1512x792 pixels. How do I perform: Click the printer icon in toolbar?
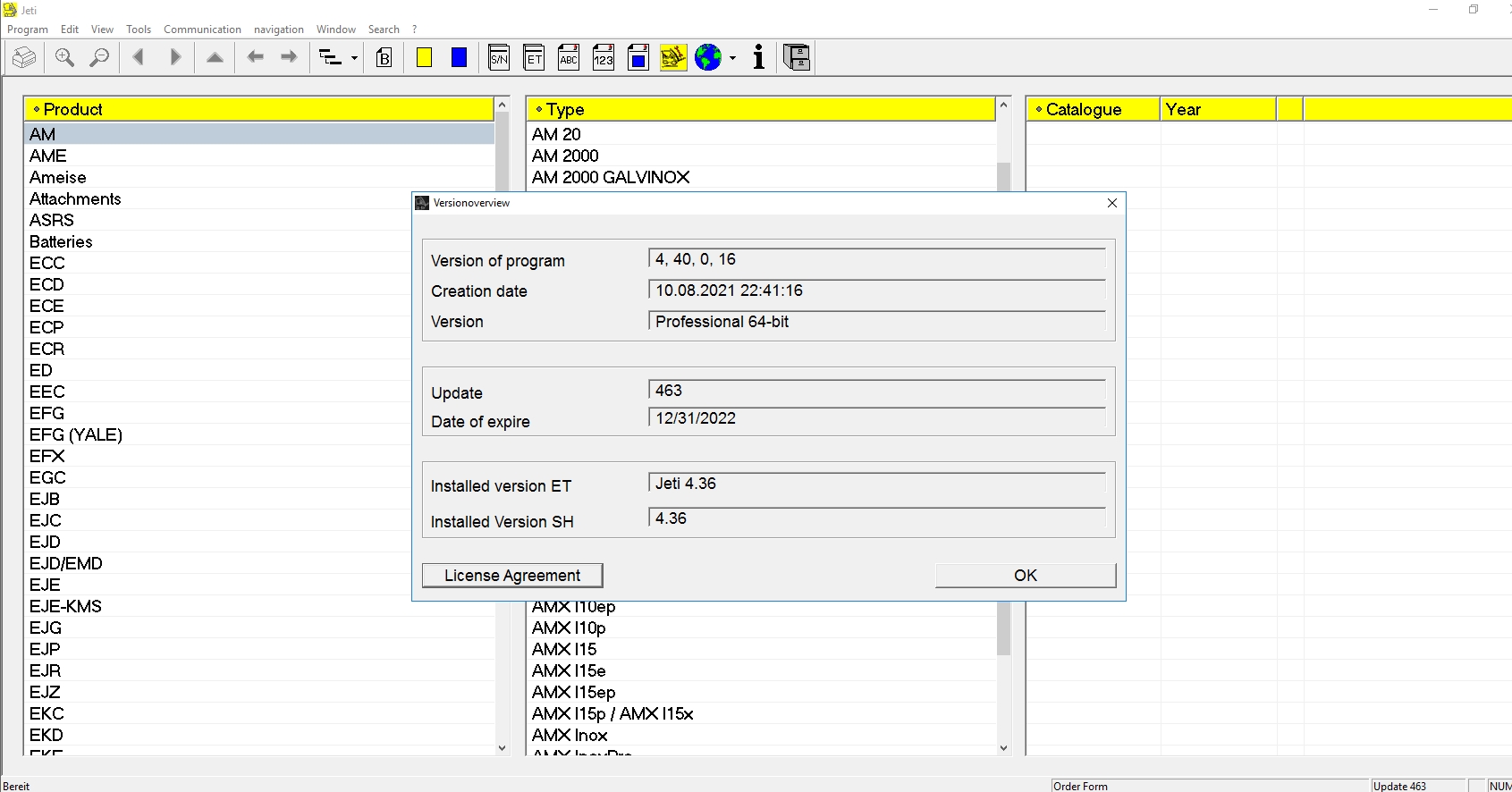click(24, 58)
